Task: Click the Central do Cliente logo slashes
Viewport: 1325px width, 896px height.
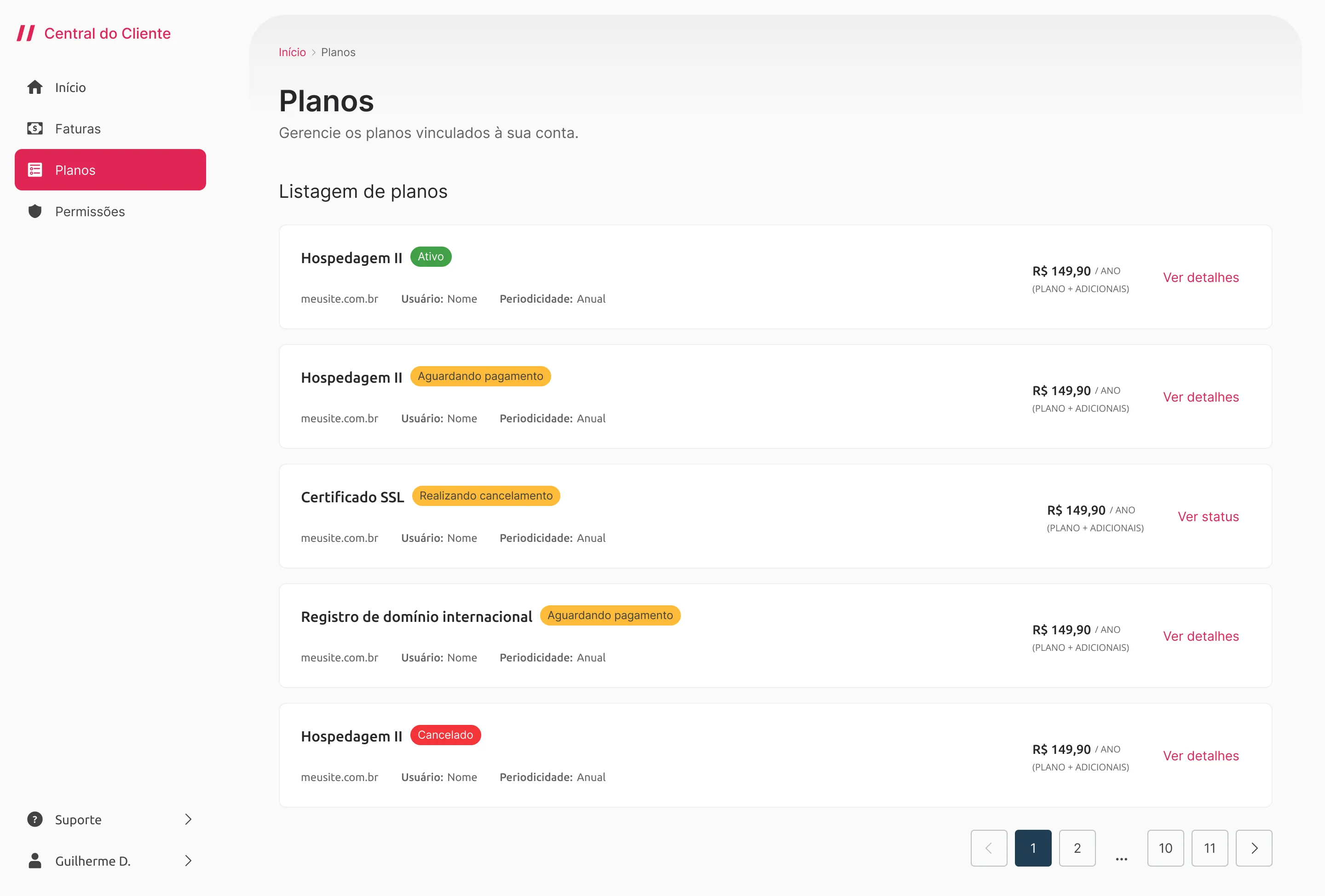Action: point(26,33)
